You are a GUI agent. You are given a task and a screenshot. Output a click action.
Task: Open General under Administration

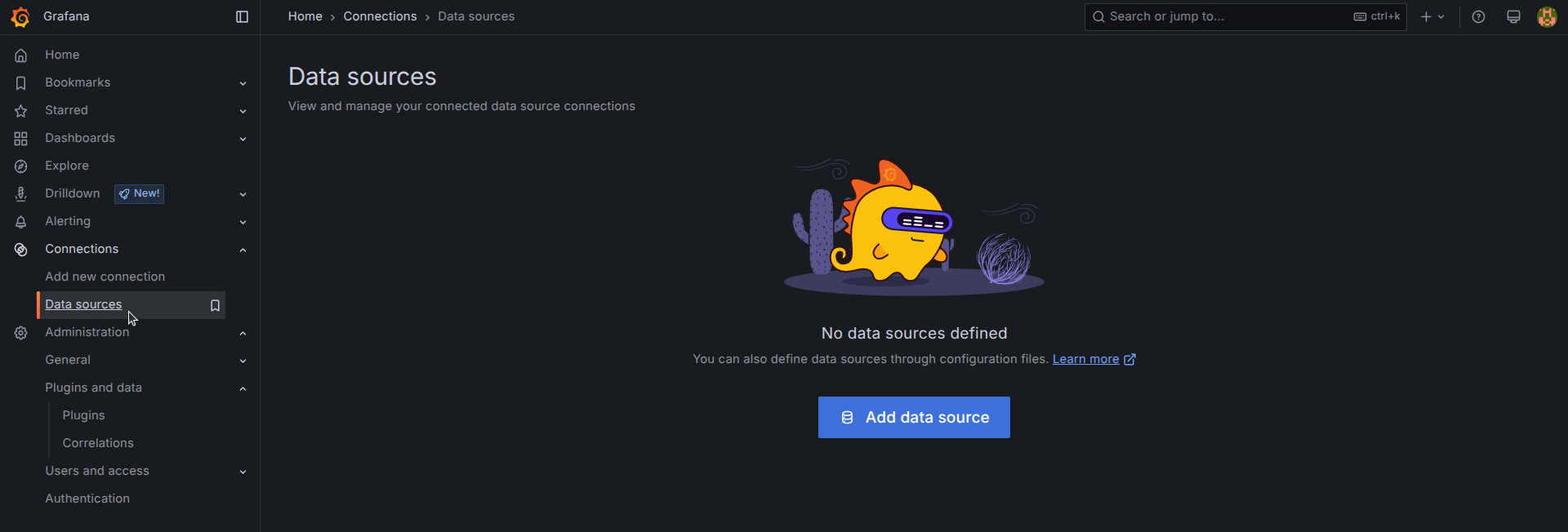point(68,360)
